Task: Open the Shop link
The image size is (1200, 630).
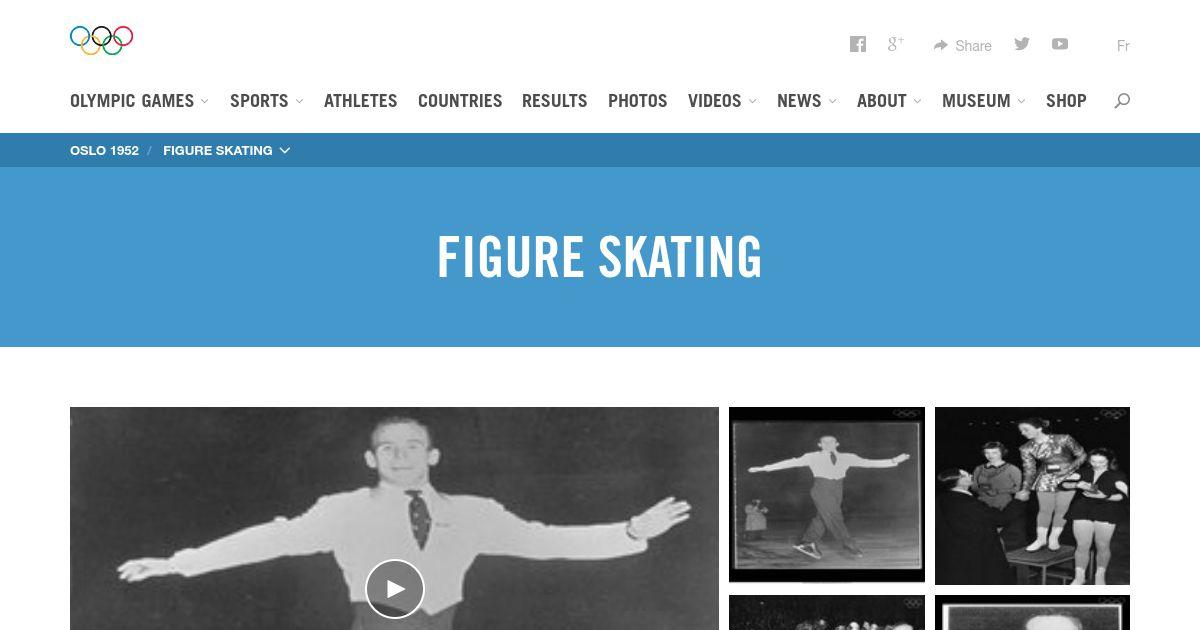Action: coord(1066,101)
